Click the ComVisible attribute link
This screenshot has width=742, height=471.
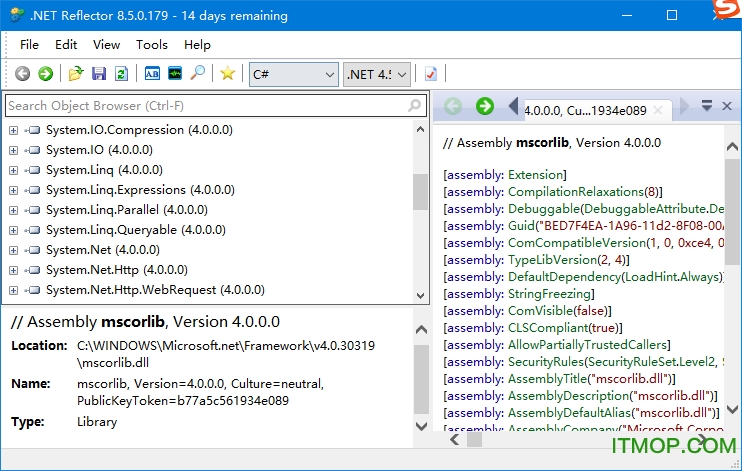point(540,311)
